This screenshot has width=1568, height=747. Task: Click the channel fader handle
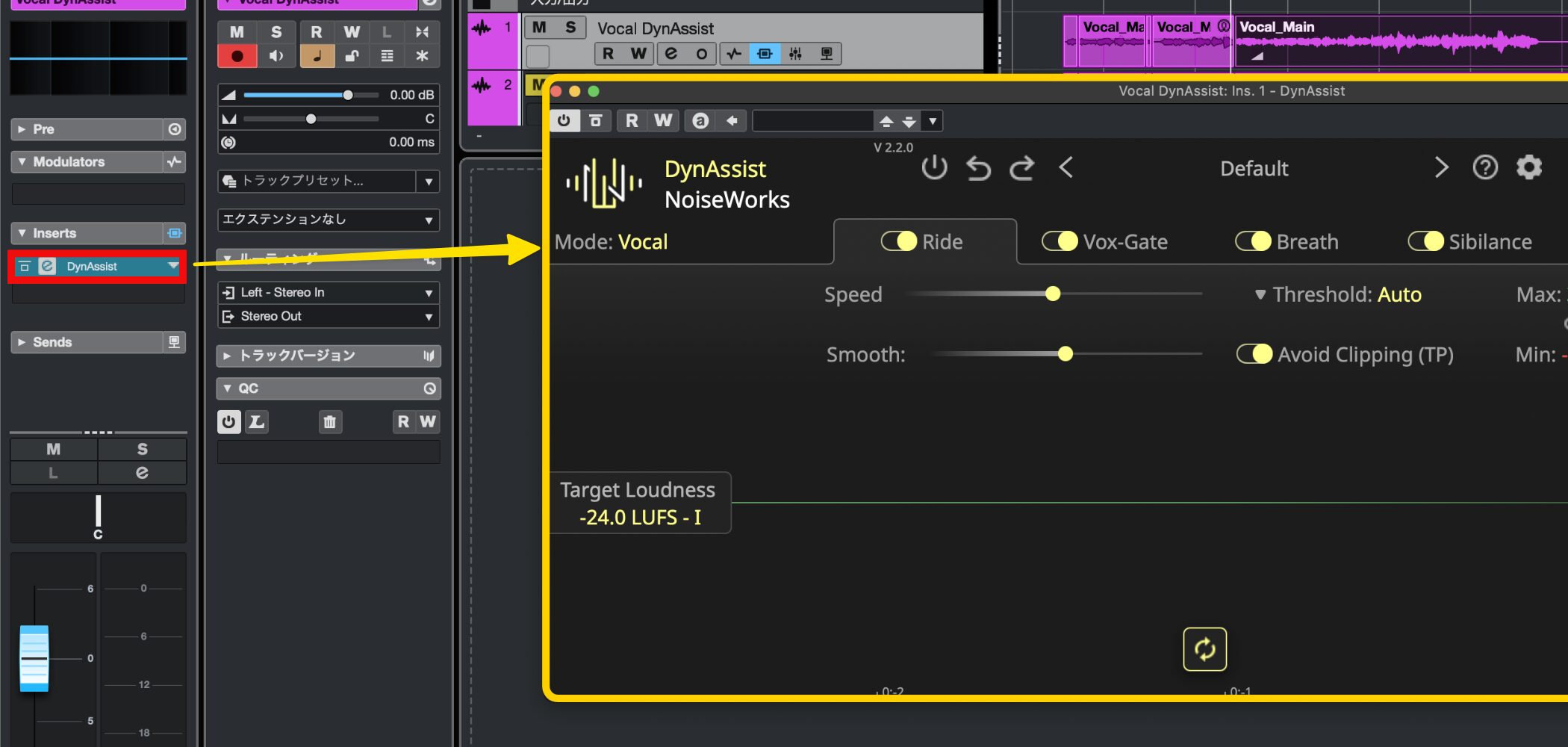point(34,658)
